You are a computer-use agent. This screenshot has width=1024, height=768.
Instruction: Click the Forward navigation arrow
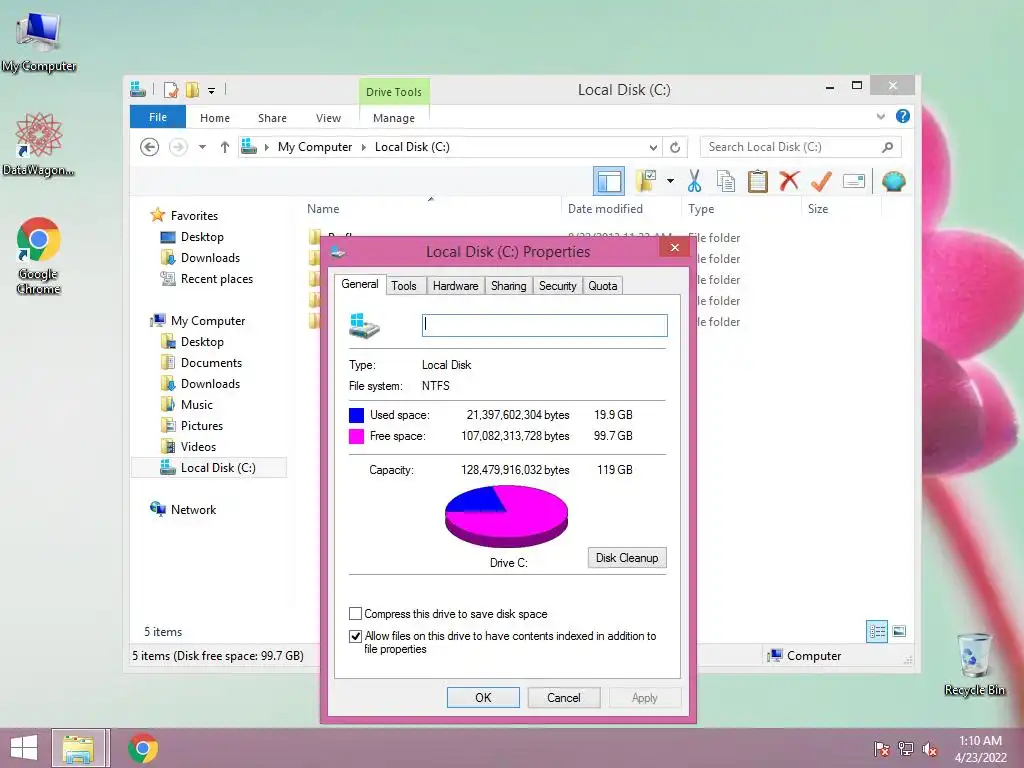[178, 147]
